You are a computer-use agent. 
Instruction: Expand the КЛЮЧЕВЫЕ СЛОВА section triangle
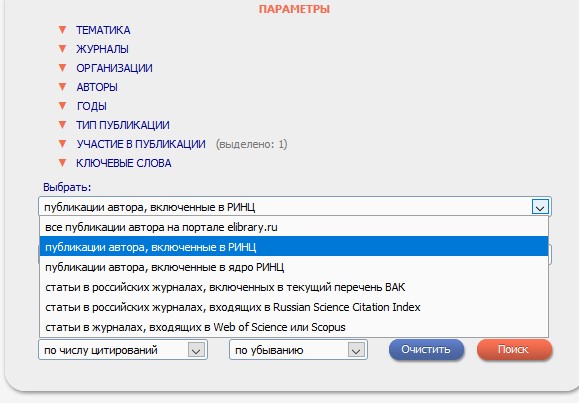coord(62,163)
